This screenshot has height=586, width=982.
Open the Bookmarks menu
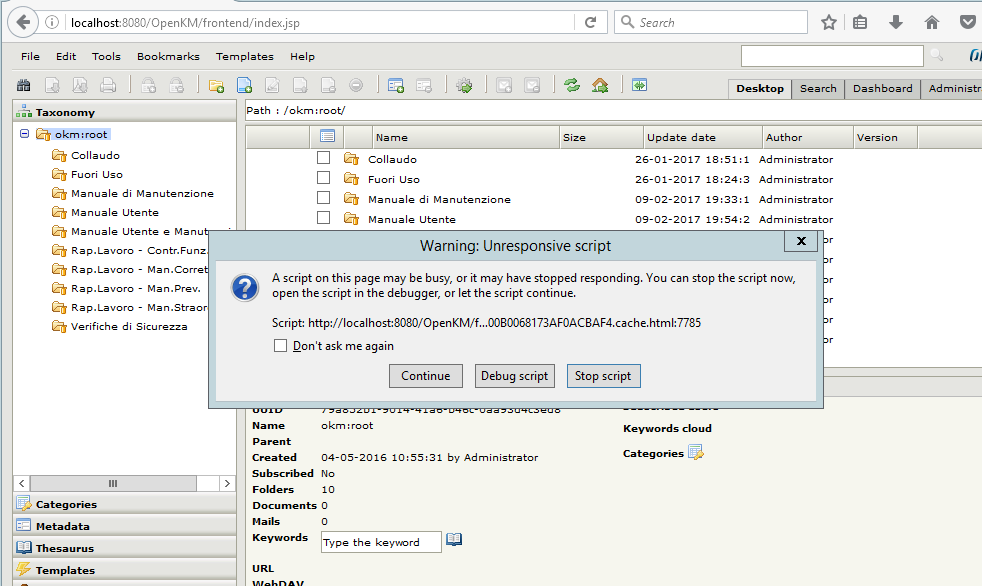[168, 57]
